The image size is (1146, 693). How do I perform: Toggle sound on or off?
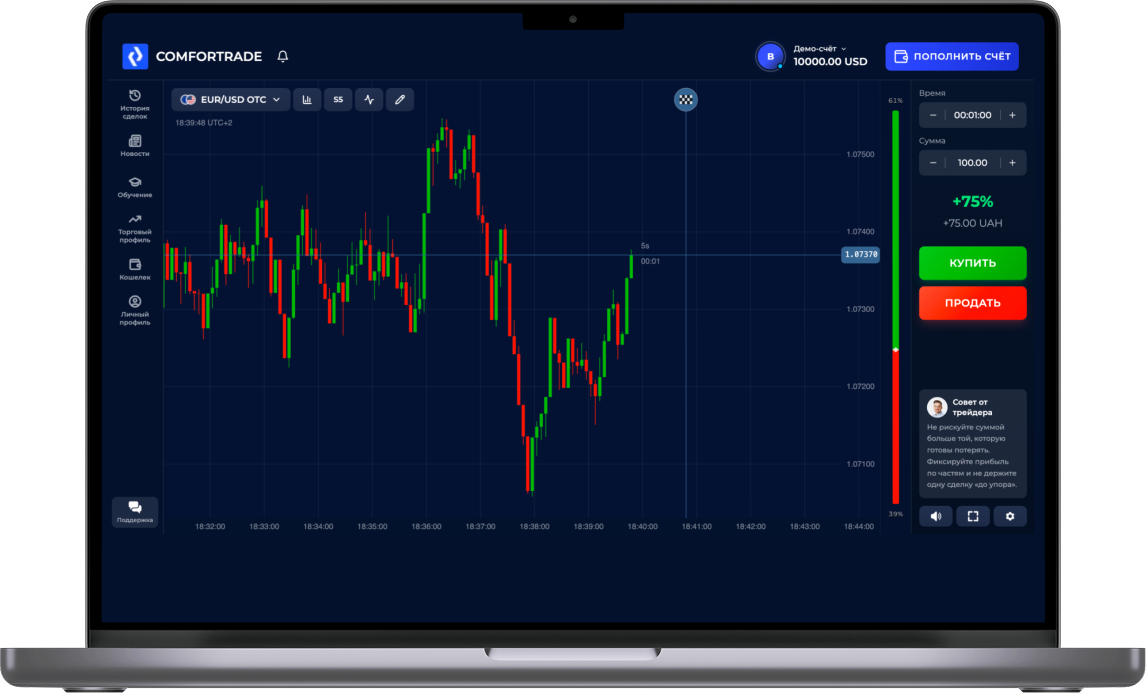click(x=936, y=516)
